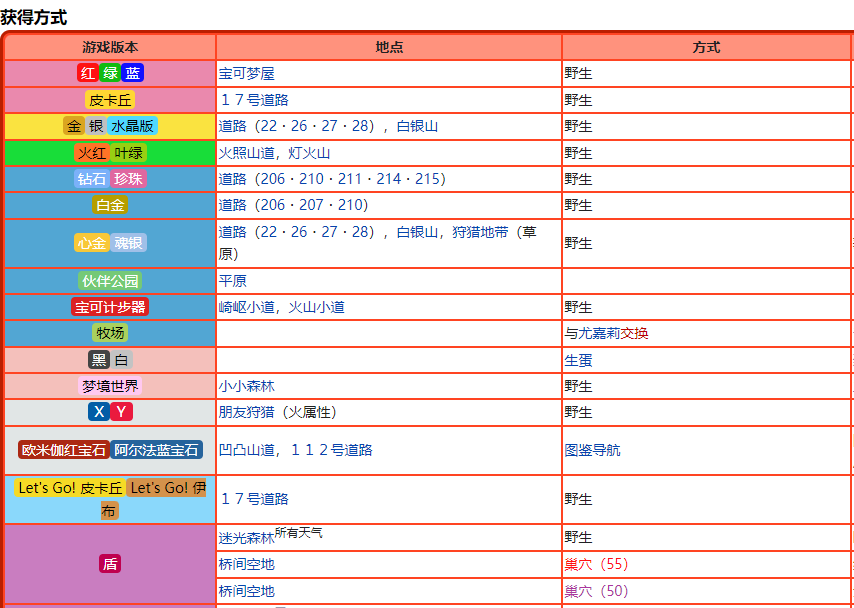The height and width of the screenshot is (608, 854).
Task: Open the 绿 game version badge
Action: 110,73
